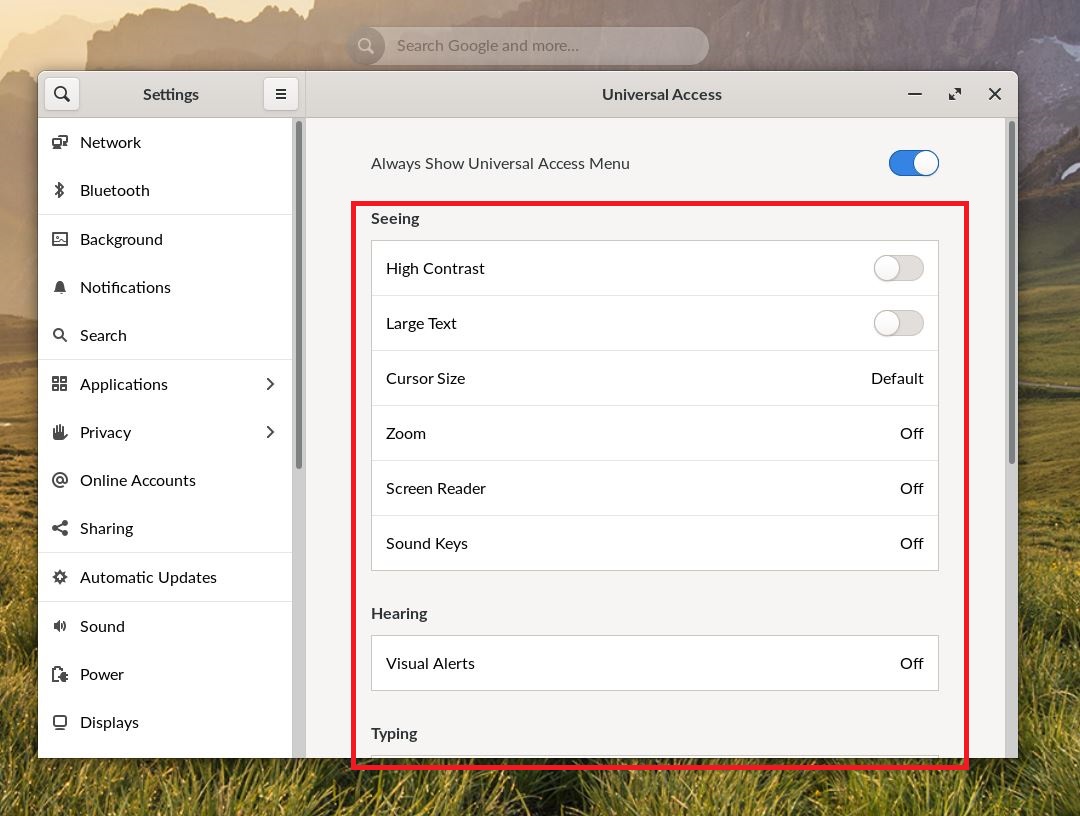
Task: Select Network in the sidebar
Action: click(165, 142)
